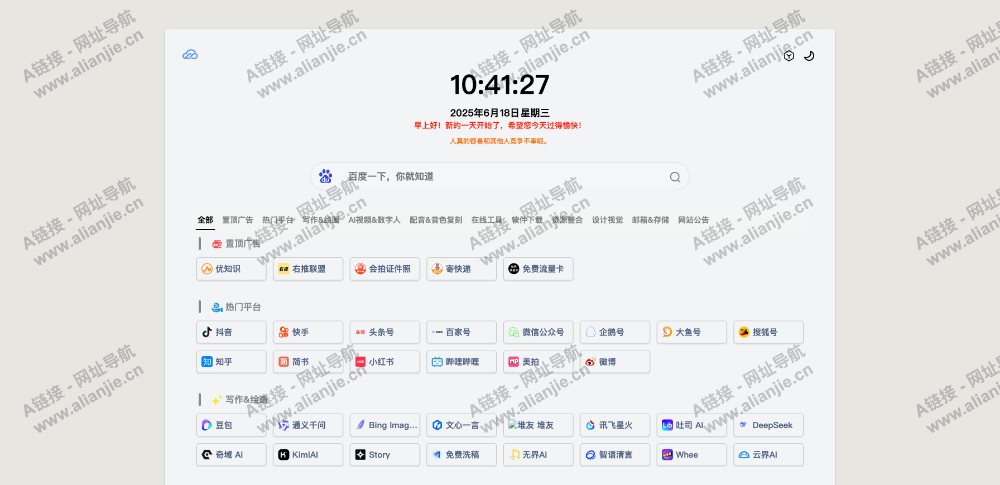This screenshot has width=1000, height=485.
Task: Open the 软件下载 tab
Action: pyautogui.click(x=527, y=220)
